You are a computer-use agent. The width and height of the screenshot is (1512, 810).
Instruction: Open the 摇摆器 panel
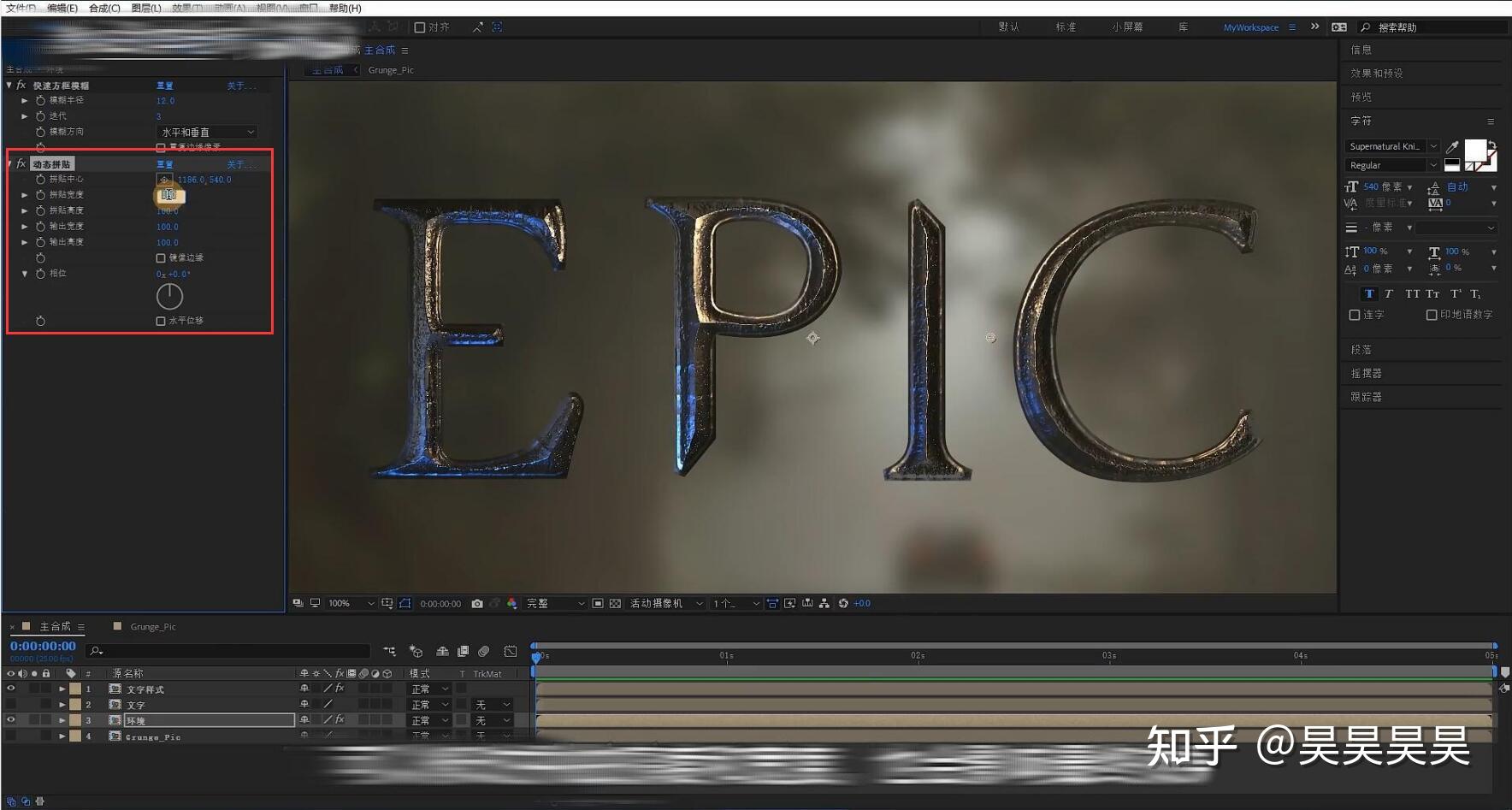[1366, 374]
